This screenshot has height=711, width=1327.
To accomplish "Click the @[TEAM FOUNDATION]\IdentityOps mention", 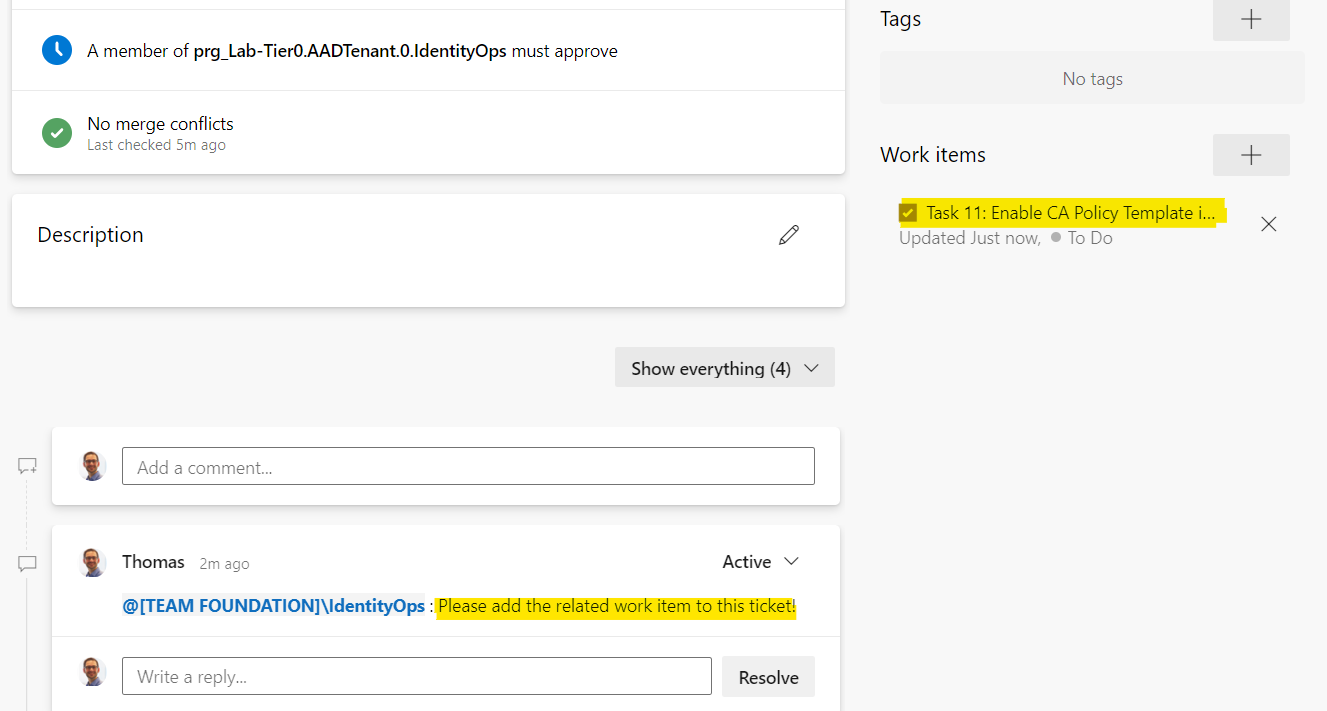I will point(273,606).
